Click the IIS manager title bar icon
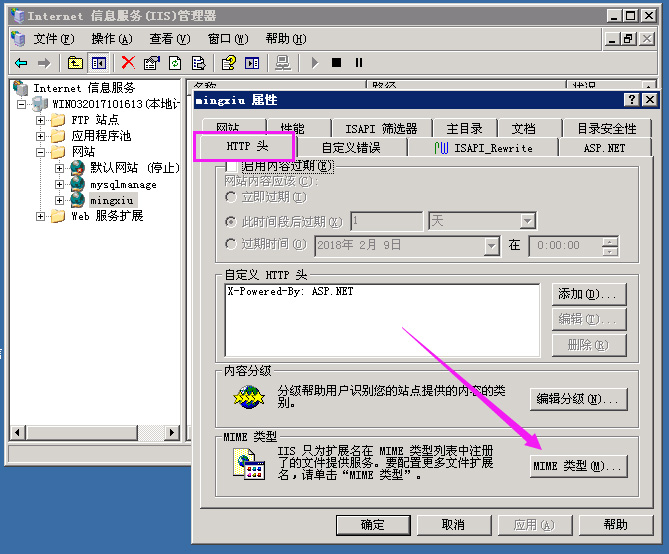The height and width of the screenshot is (554, 669). coord(17,16)
